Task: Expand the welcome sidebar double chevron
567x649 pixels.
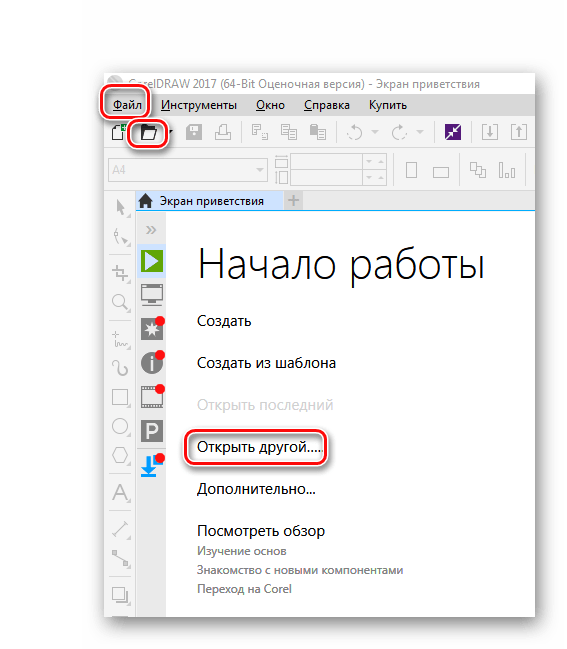Action: point(151,230)
